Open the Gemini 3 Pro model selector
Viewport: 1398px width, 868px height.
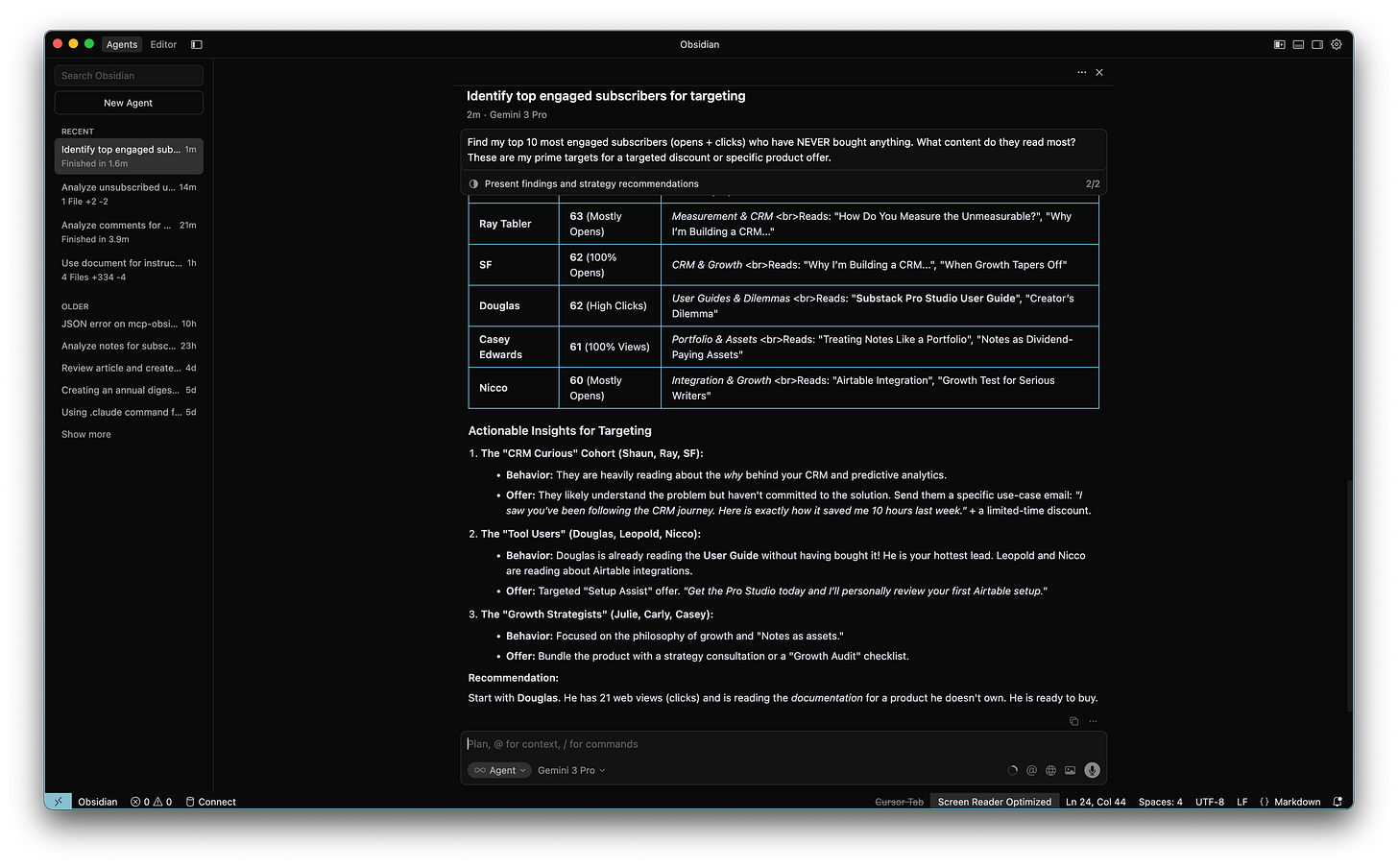pyautogui.click(x=571, y=770)
